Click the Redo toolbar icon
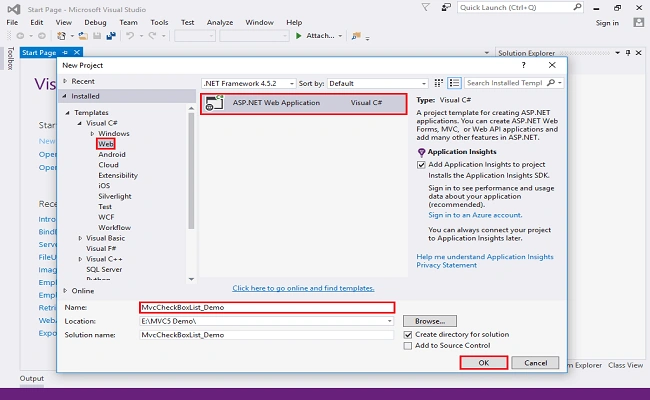 click(x=153, y=36)
